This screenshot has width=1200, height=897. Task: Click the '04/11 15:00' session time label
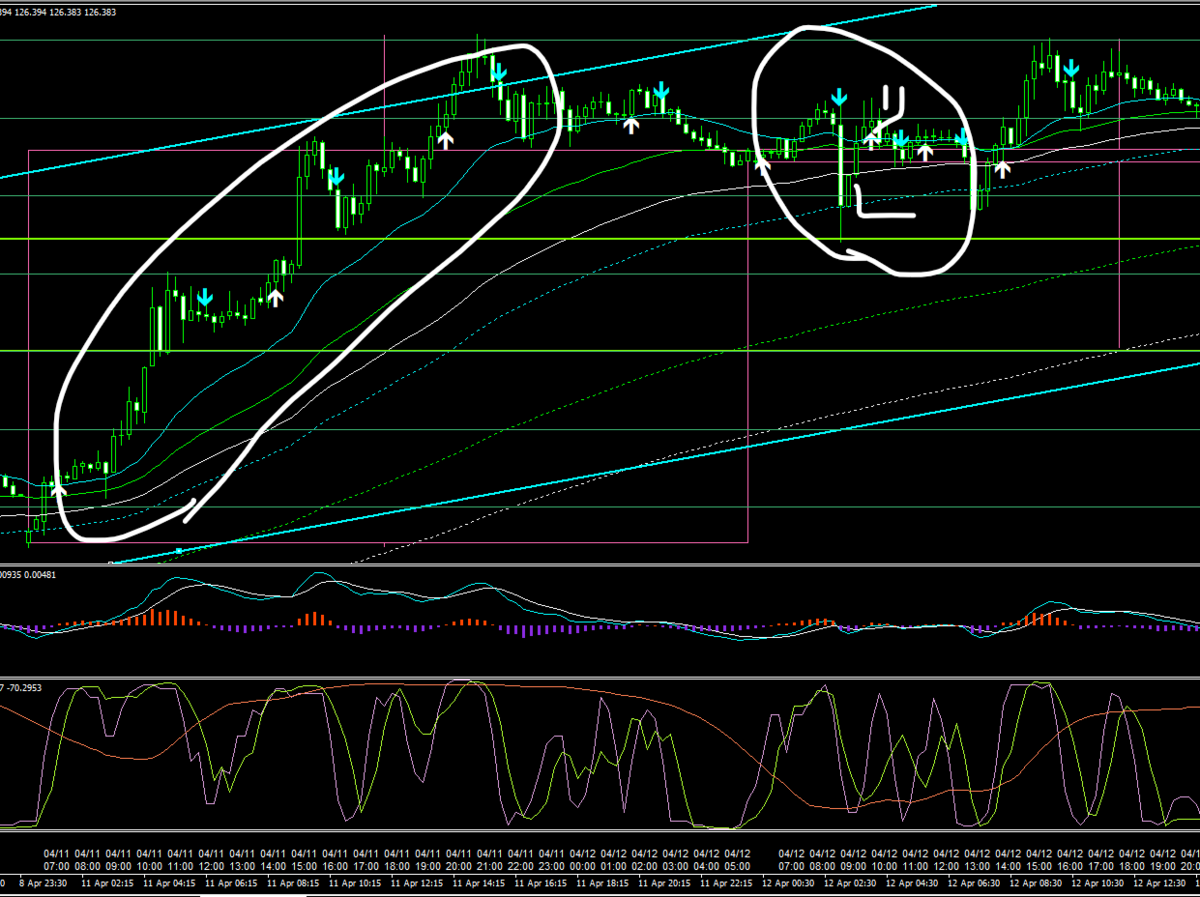[x=305, y=858]
